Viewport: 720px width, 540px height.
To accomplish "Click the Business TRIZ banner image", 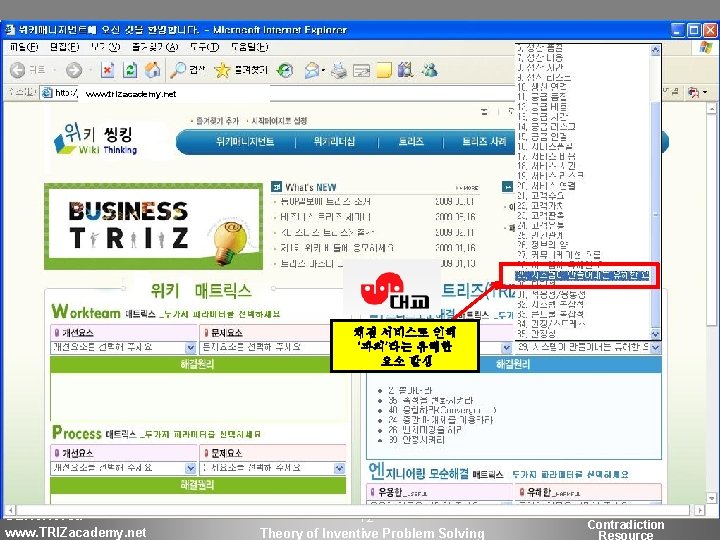I will click(153, 226).
